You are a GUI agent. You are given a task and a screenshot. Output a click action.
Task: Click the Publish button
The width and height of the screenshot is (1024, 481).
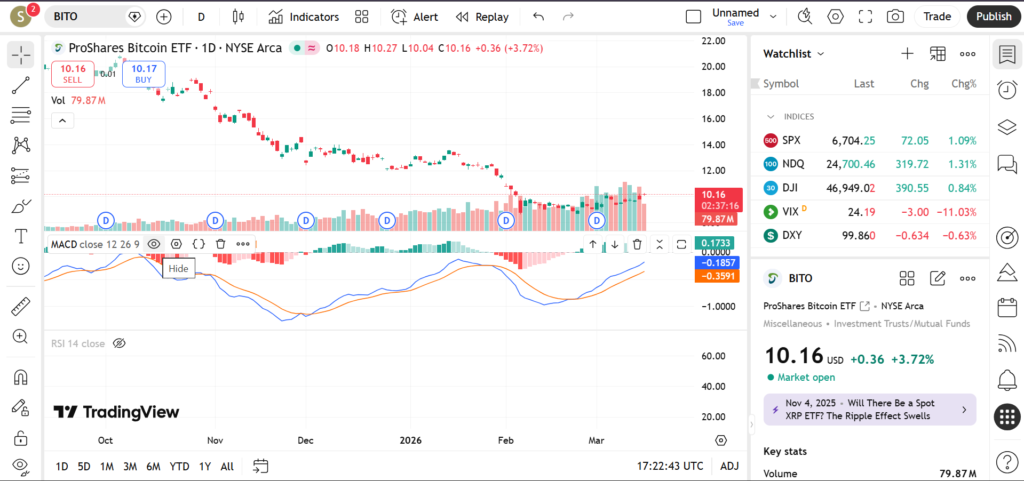coord(993,17)
